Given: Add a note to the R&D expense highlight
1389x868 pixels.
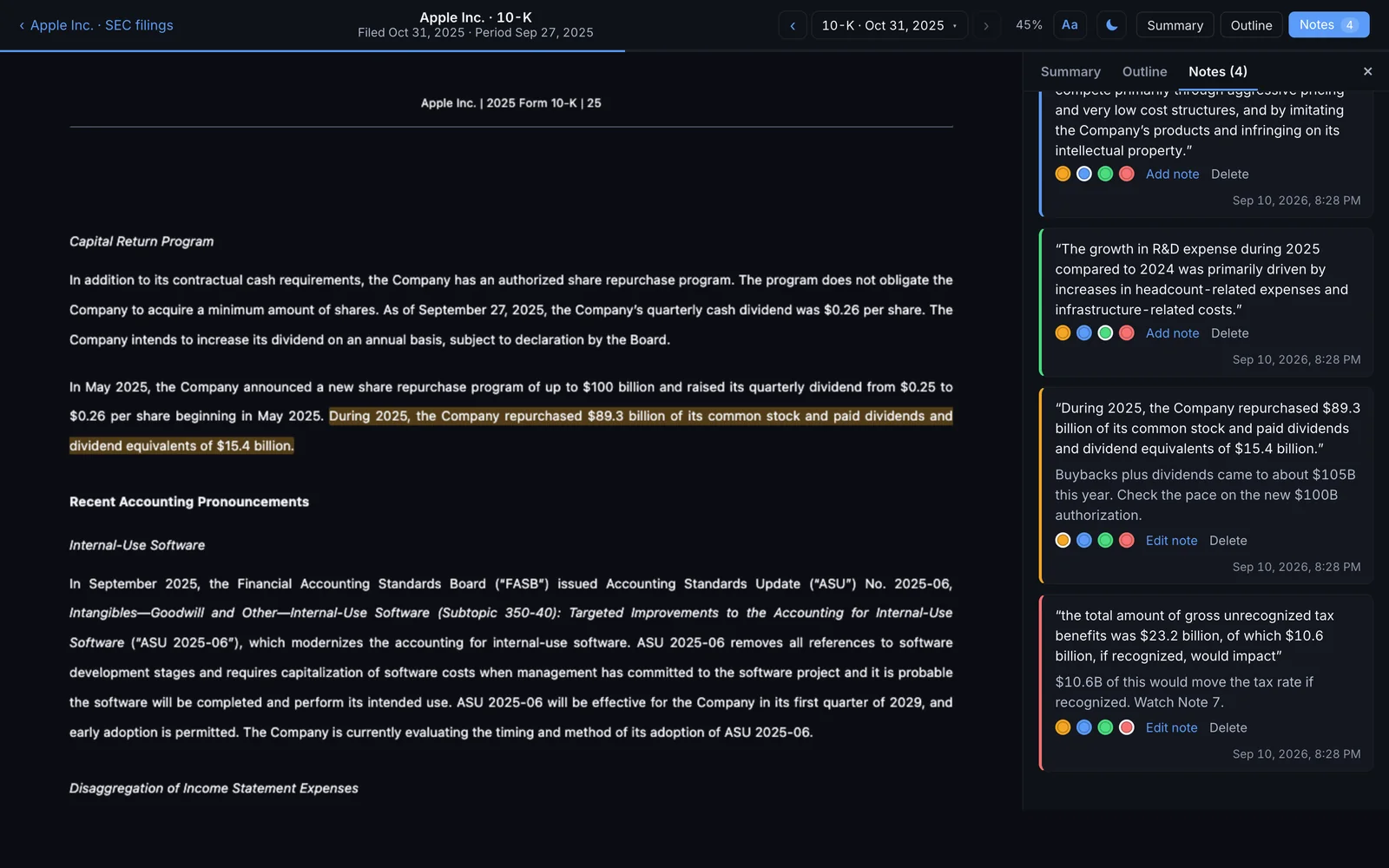Looking at the screenshot, I should coord(1172,333).
